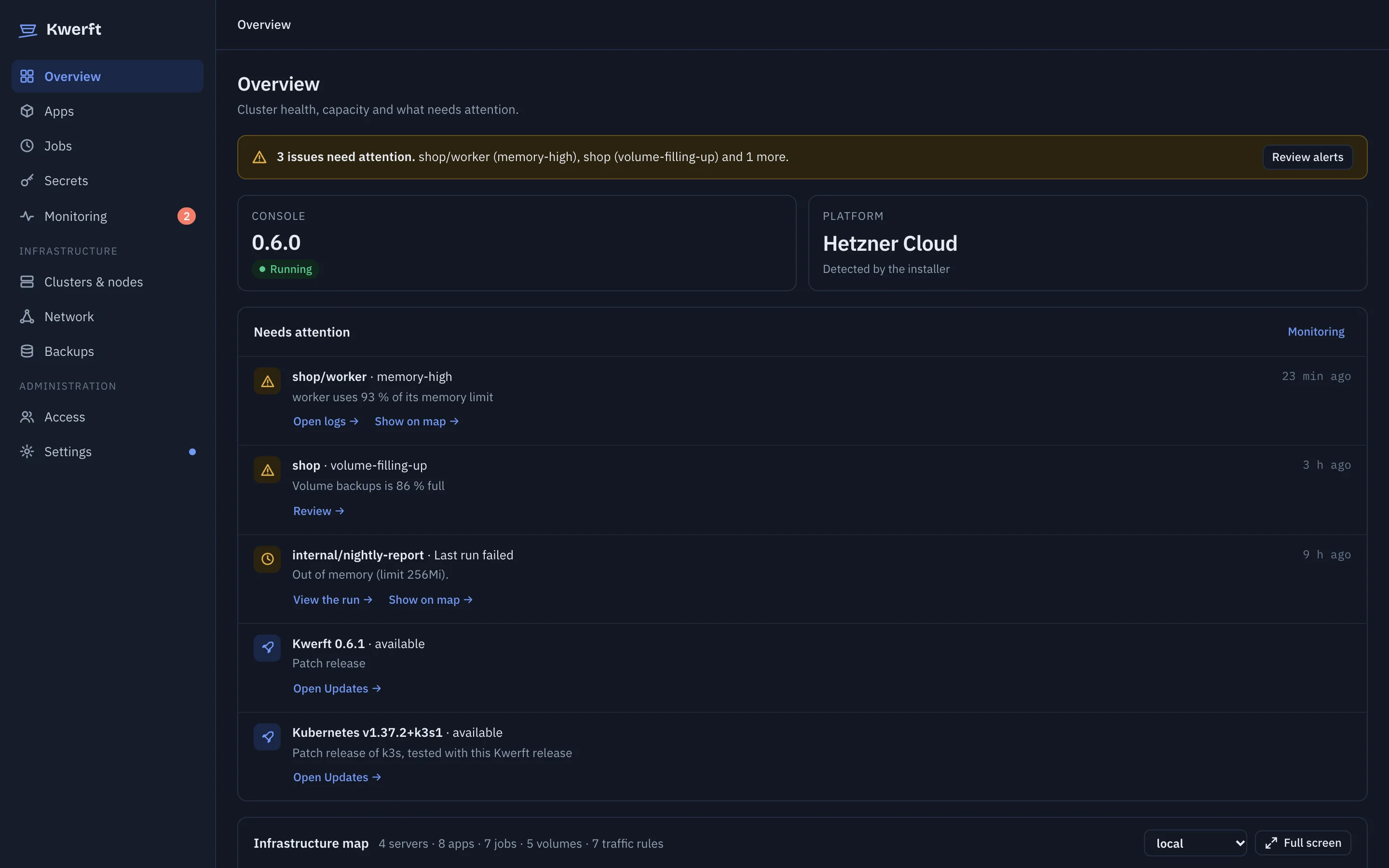The width and height of the screenshot is (1389, 868).
Task: Open the Apps section
Action: [x=108, y=111]
